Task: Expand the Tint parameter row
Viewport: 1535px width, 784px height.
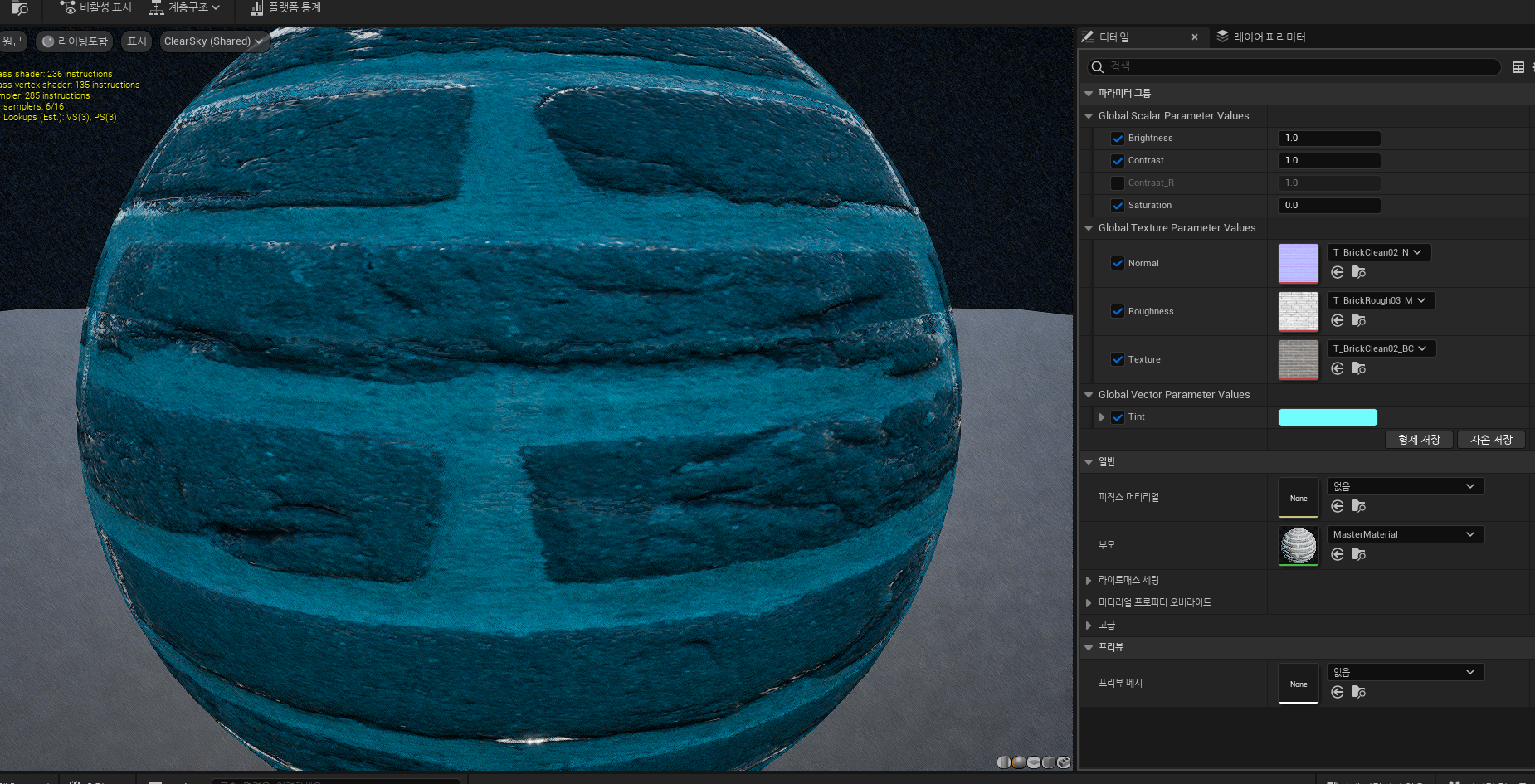Action: click(1102, 417)
